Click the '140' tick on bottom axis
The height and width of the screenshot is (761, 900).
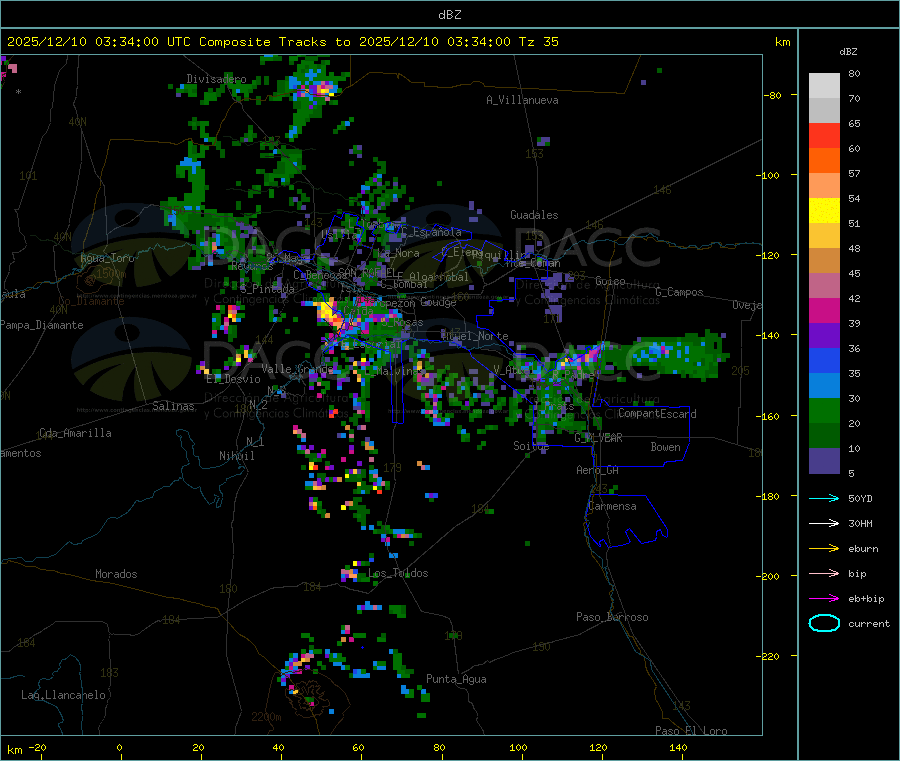click(678, 747)
